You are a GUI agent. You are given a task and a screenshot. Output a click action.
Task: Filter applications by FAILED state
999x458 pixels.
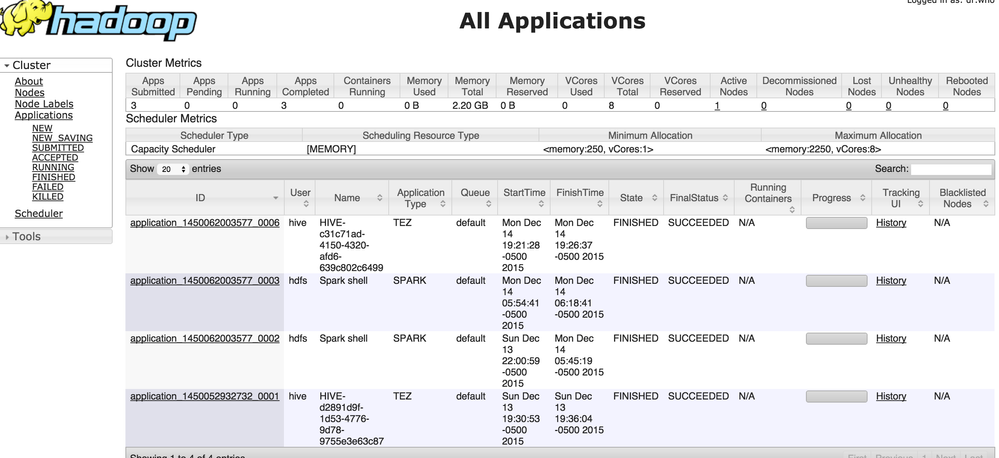coord(48,187)
